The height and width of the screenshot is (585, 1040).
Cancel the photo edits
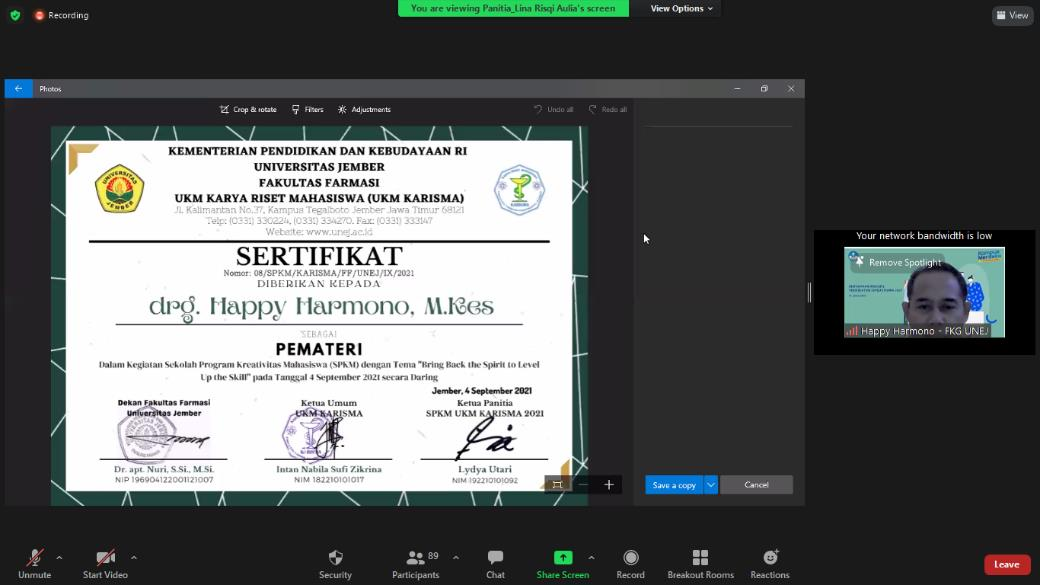tap(756, 484)
